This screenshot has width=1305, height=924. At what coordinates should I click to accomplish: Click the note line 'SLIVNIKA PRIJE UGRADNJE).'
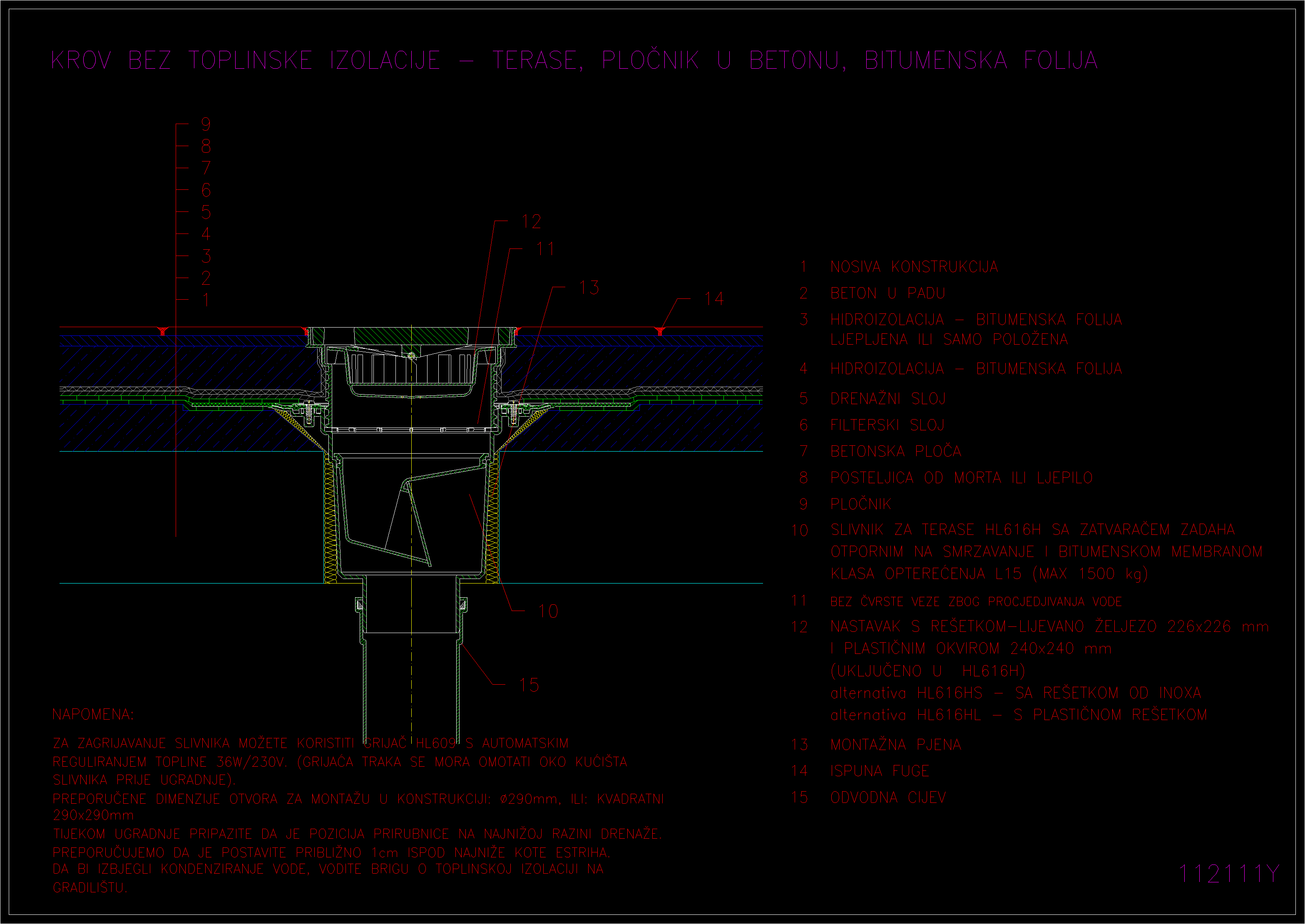(144, 780)
